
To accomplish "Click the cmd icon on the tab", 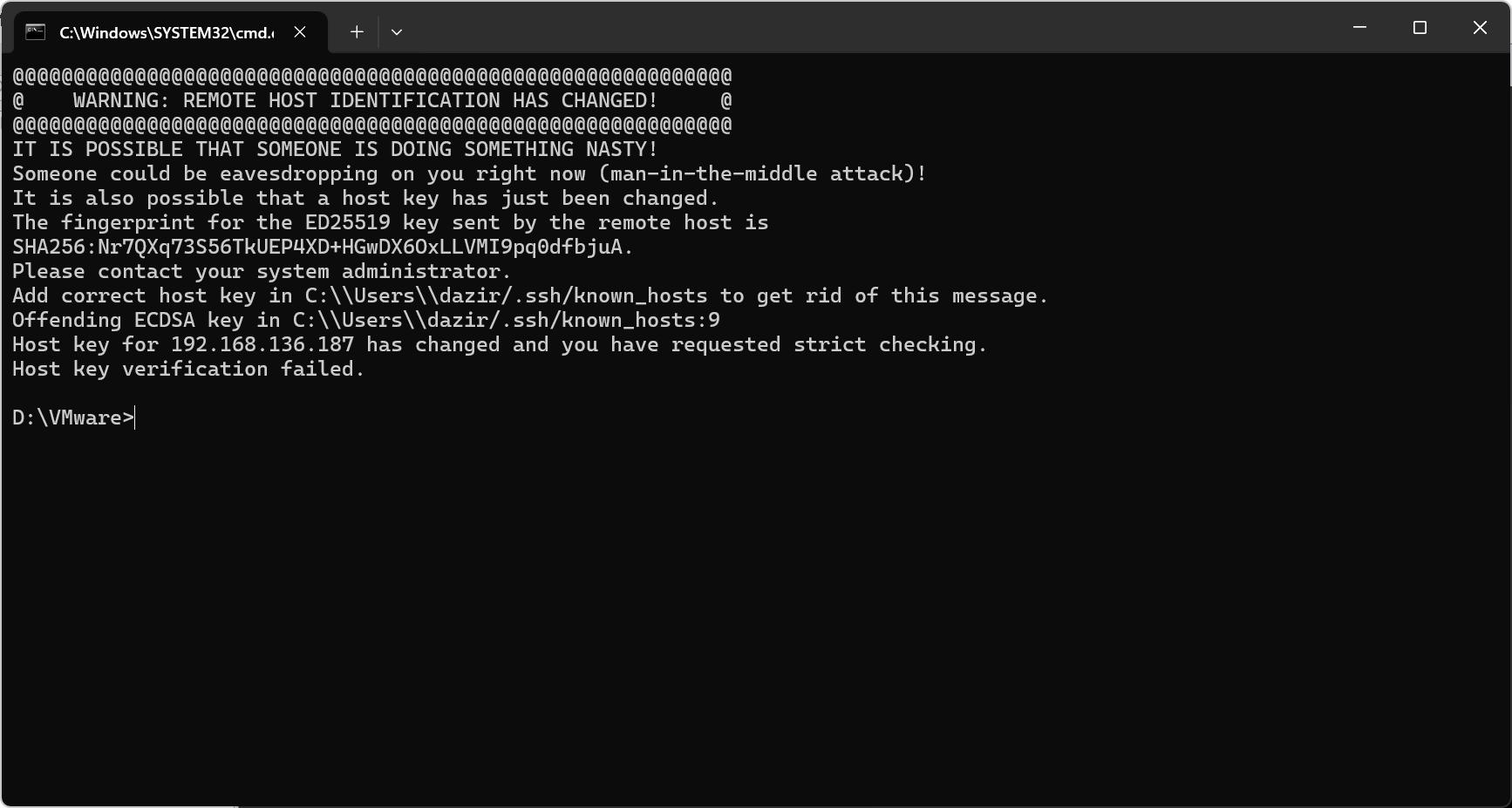I will coord(35,32).
